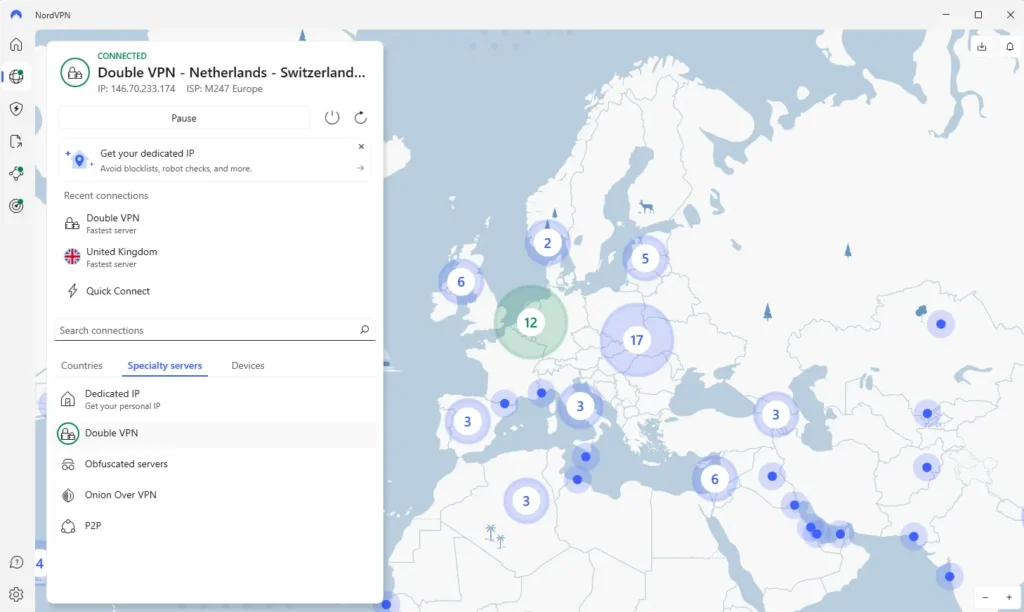Select Obfuscated servers from list
The width and height of the screenshot is (1024, 612).
(x=126, y=464)
